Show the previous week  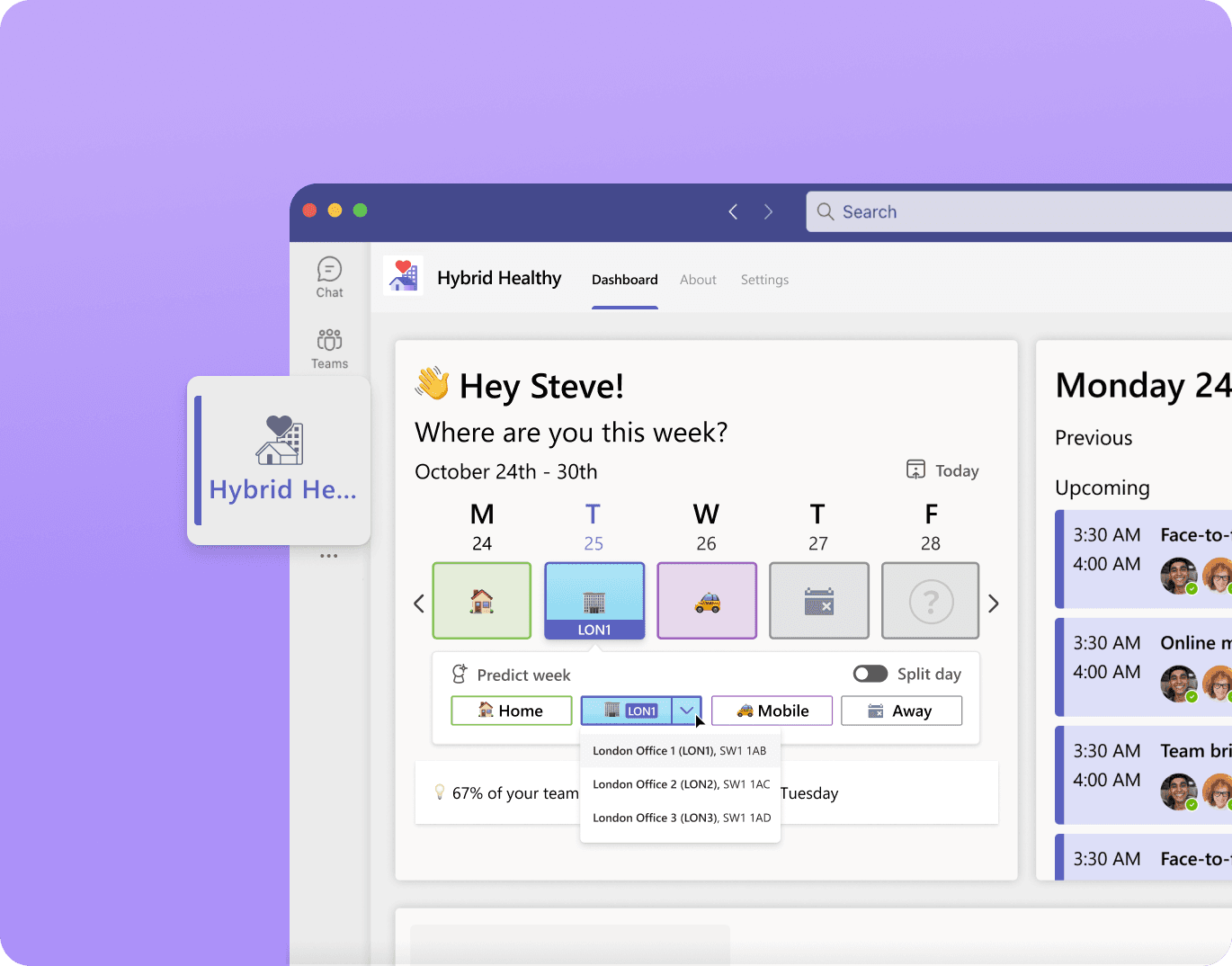pos(419,604)
